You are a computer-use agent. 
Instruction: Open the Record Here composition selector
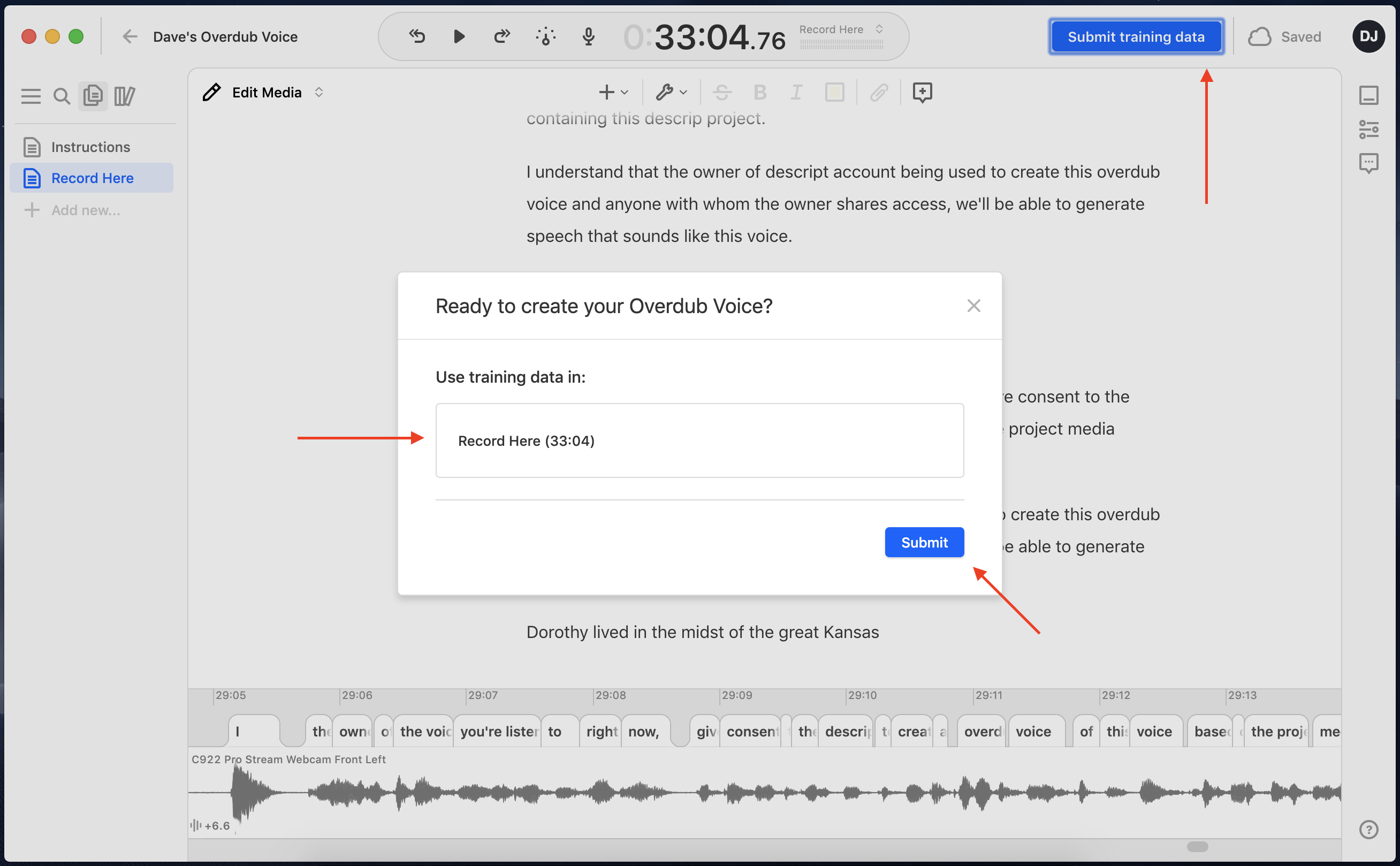coord(841,30)
